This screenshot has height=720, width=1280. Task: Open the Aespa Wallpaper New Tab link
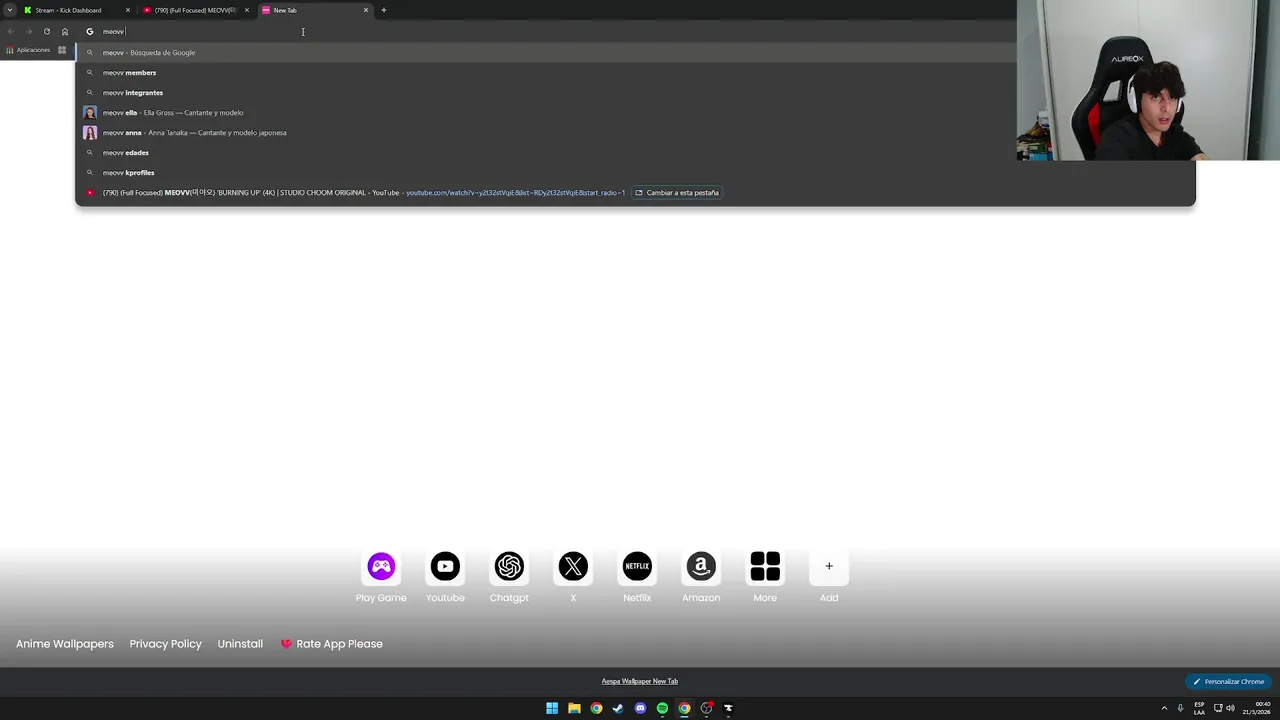click(640, 681)
